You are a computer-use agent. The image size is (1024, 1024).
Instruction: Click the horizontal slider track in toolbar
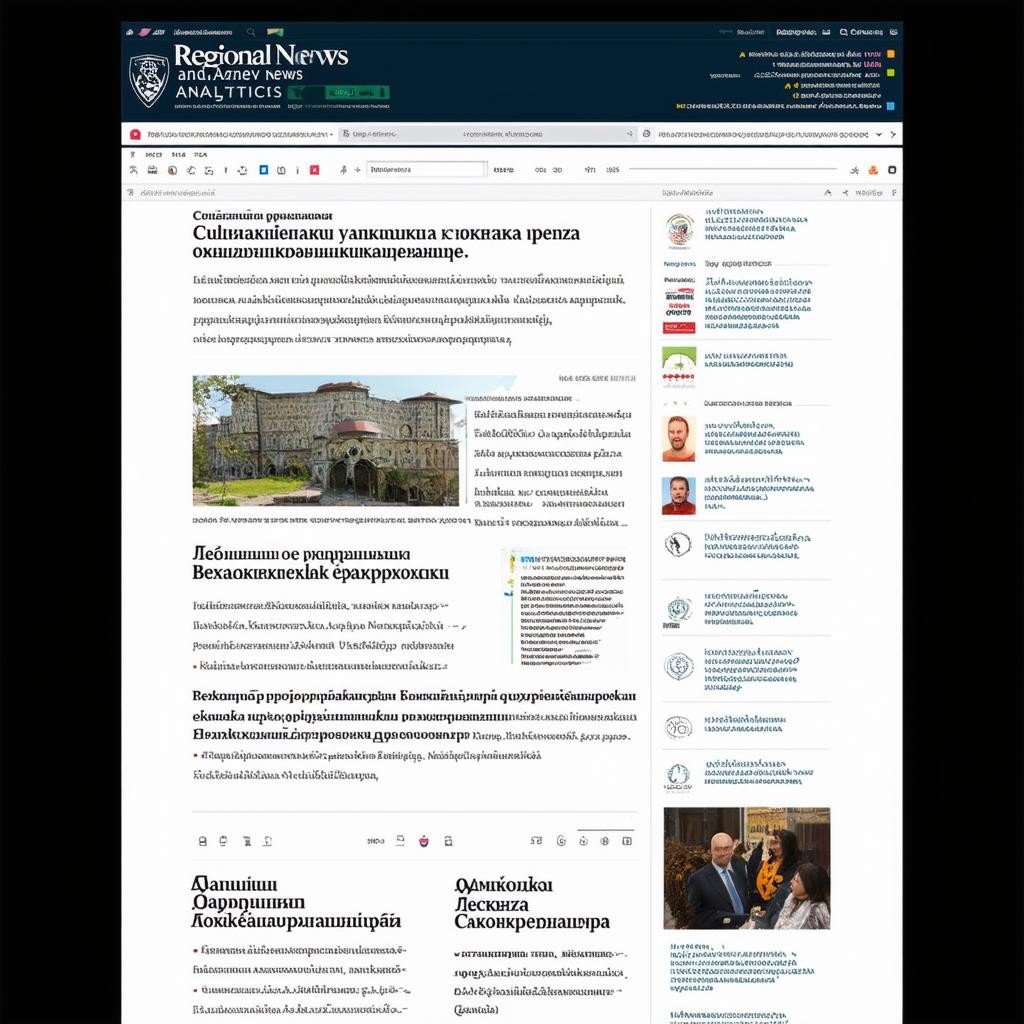point(730,169)
